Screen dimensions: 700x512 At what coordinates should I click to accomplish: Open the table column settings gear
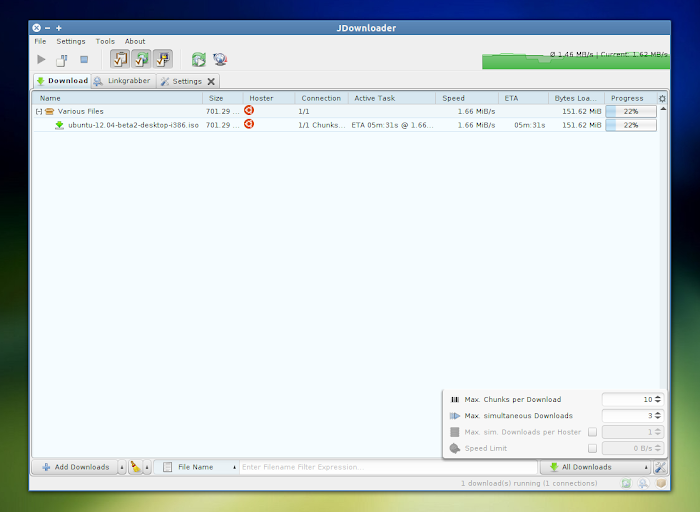coord(662,98)
